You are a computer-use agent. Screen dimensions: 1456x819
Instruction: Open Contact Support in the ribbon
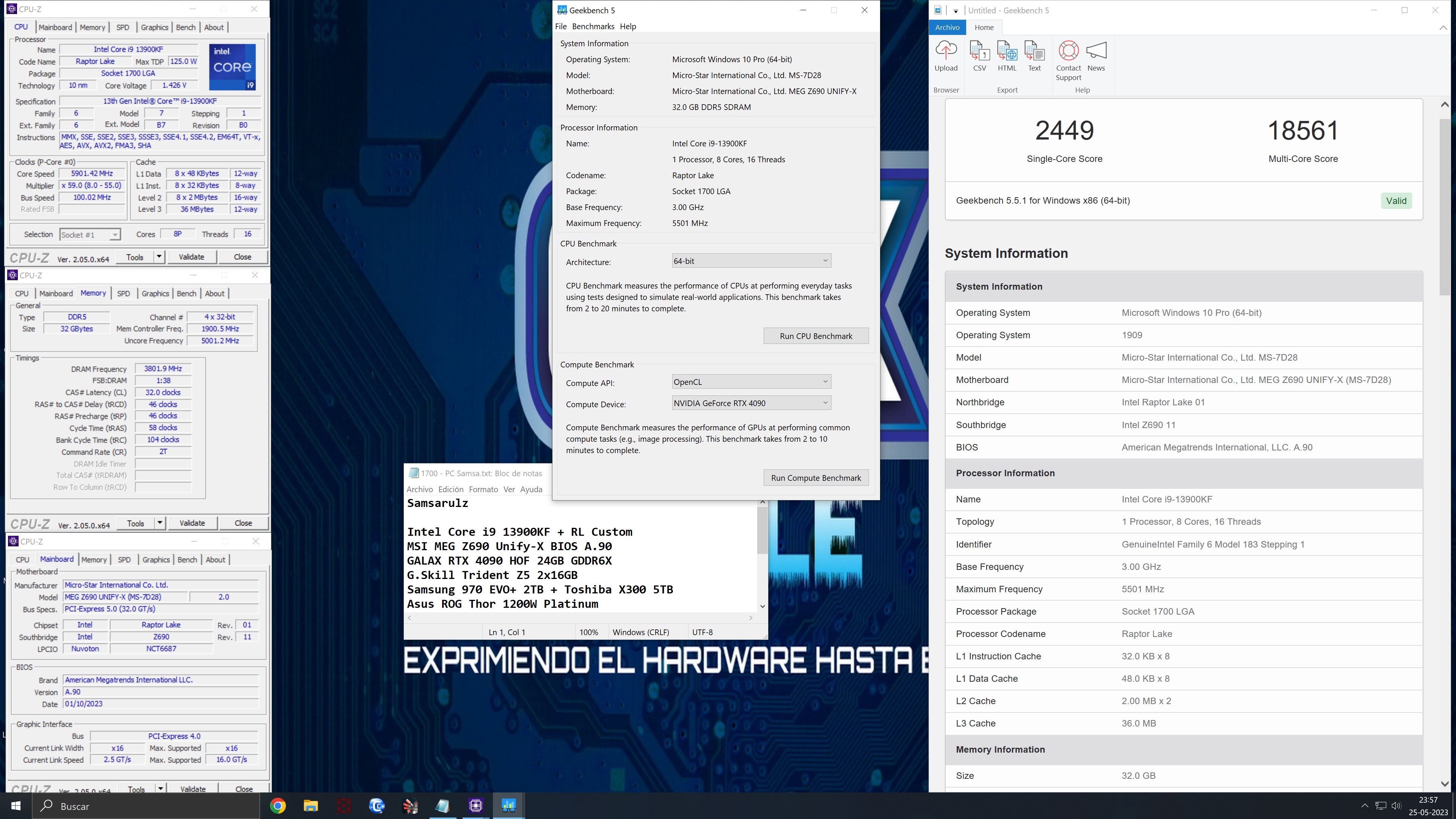pyautogui.click(x=1068, y=61)
